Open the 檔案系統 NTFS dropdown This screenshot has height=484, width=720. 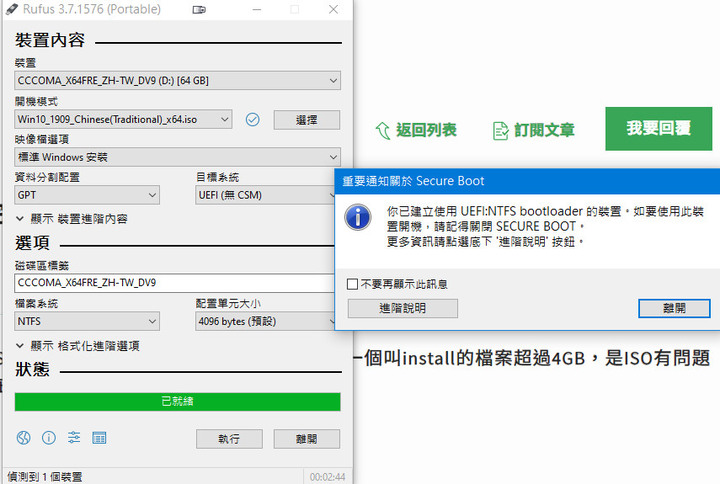pyautogui.click(x=87, y=321)
